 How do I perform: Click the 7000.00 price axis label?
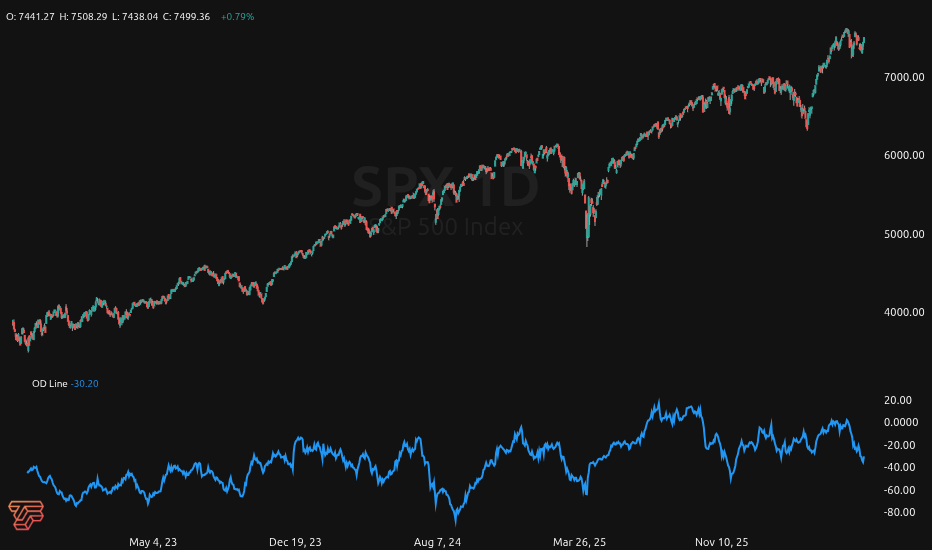[x=904, y=77]
